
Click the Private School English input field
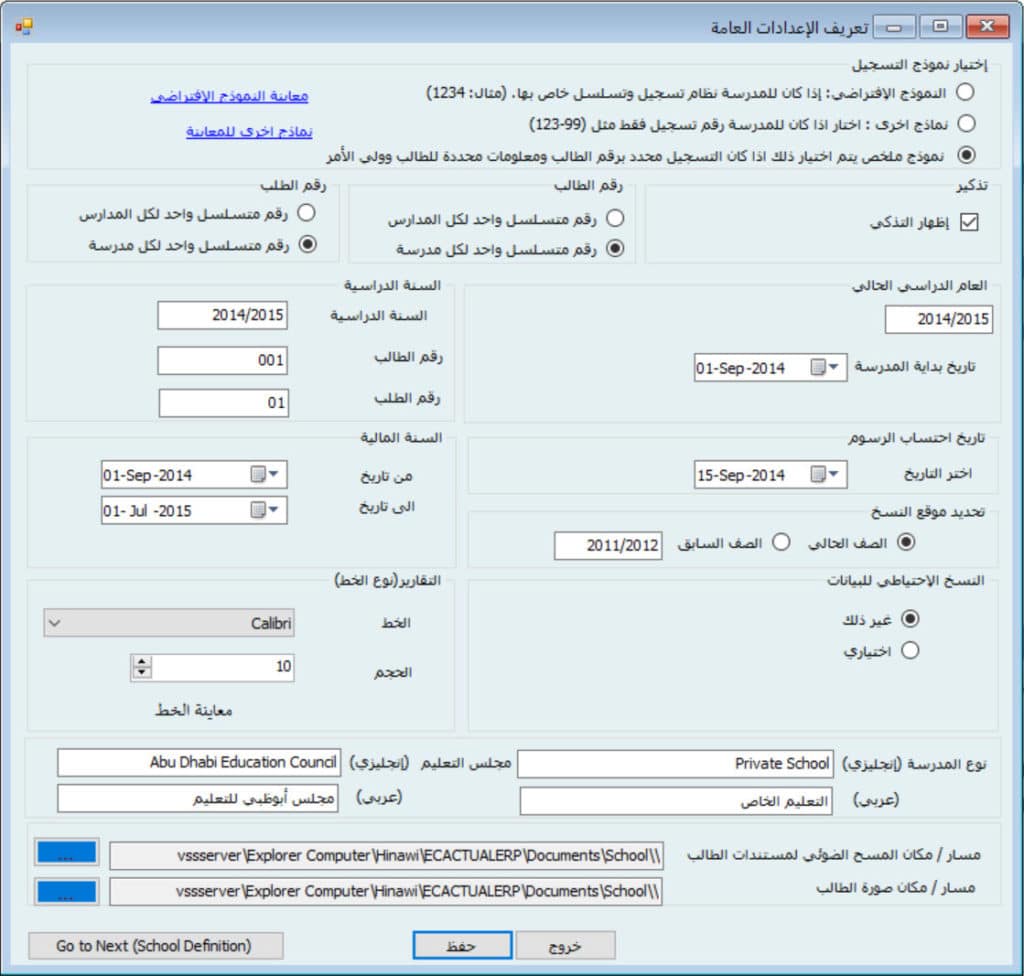click(675, 764)
